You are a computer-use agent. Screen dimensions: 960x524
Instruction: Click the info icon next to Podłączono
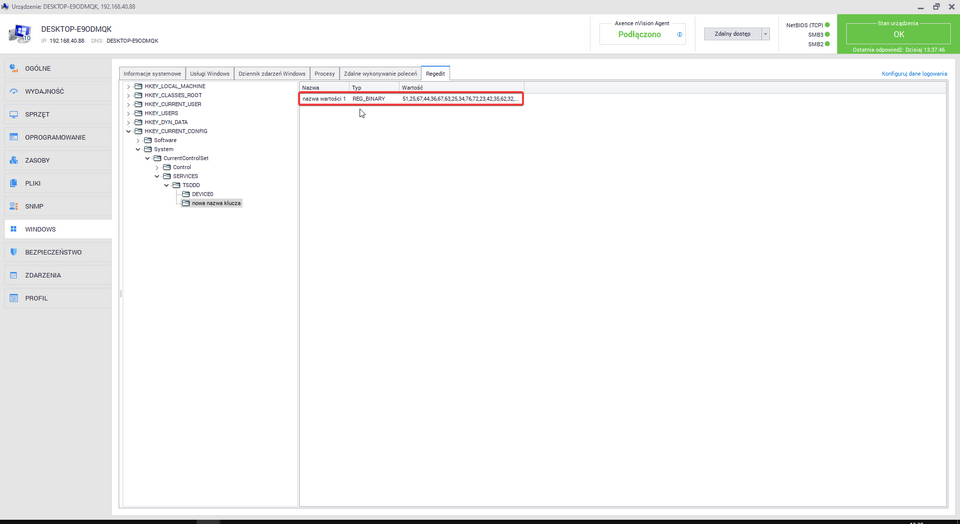tap(680, 35)
